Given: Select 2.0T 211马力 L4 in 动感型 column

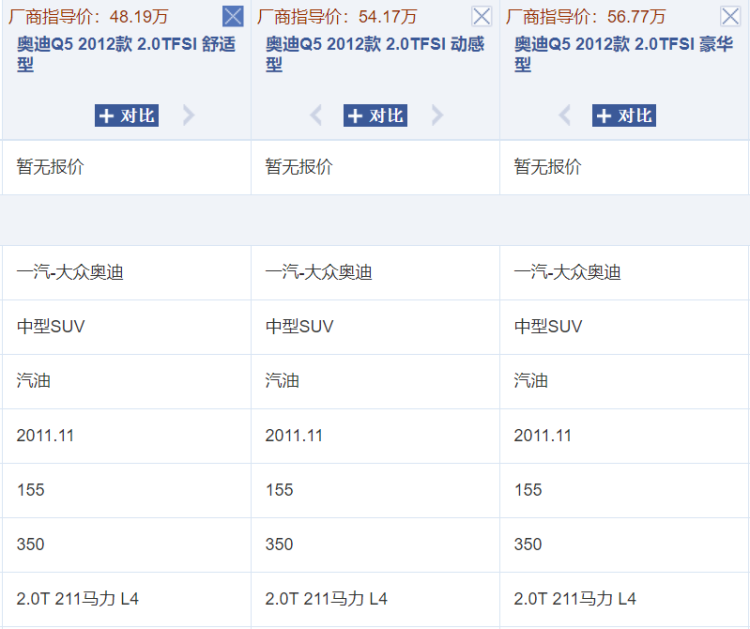Looking at the screenshot, I should (326, 599).
